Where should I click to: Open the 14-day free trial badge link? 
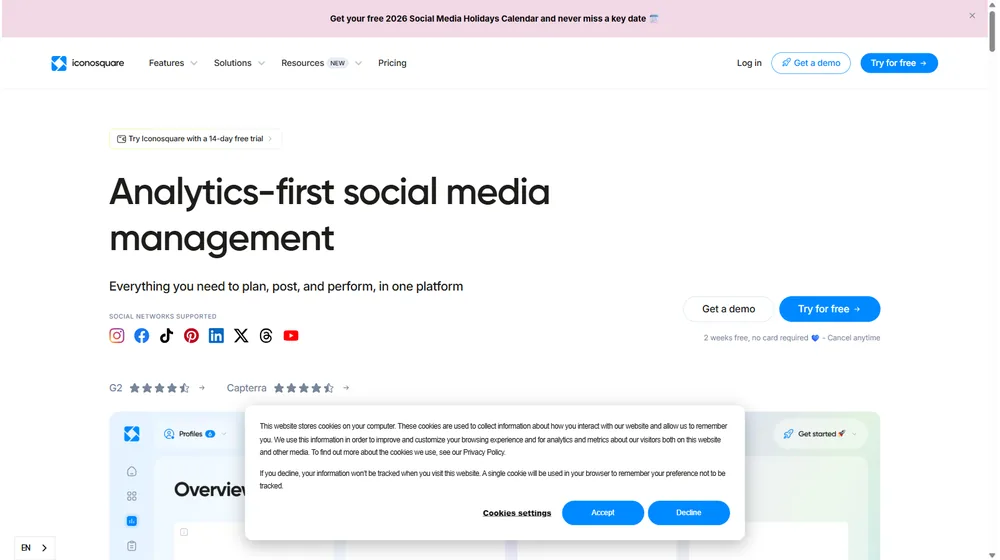tap(195, 138)
